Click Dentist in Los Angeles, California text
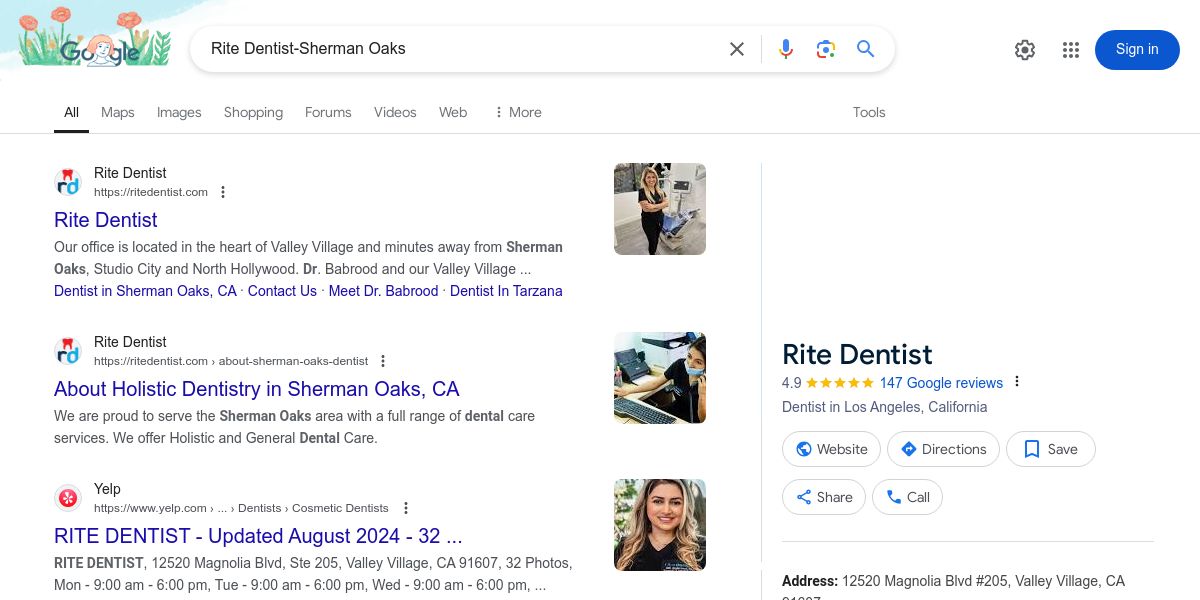 click(x=884, y=407)
